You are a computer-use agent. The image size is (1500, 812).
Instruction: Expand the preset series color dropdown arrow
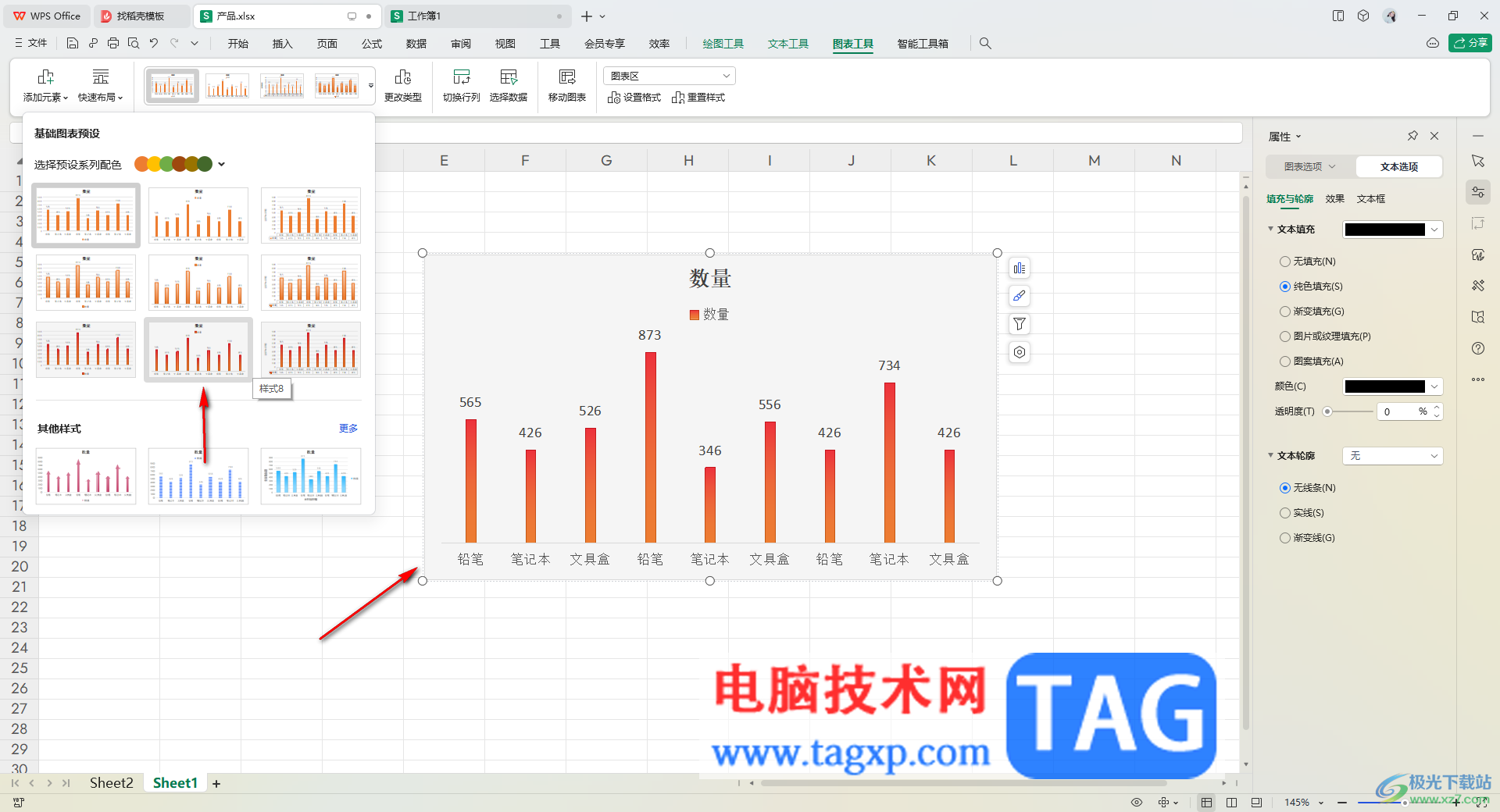tap(222, 164)
